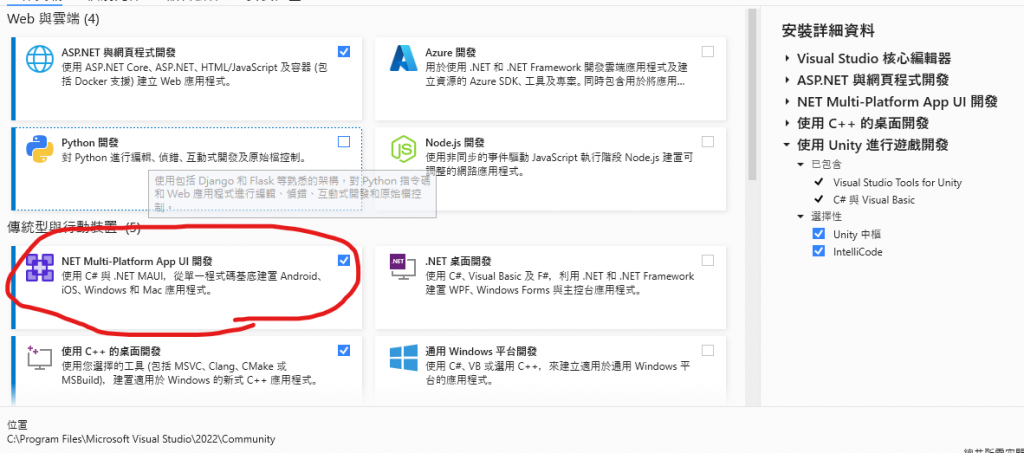The width and height of the screenshot is (1024, 453).
Task: Click the Python logo icon
Action: click(x=40, y=149)
